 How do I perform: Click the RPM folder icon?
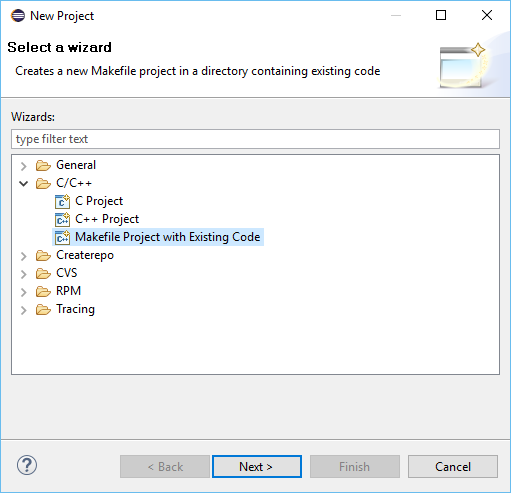[x=43, y=291]
